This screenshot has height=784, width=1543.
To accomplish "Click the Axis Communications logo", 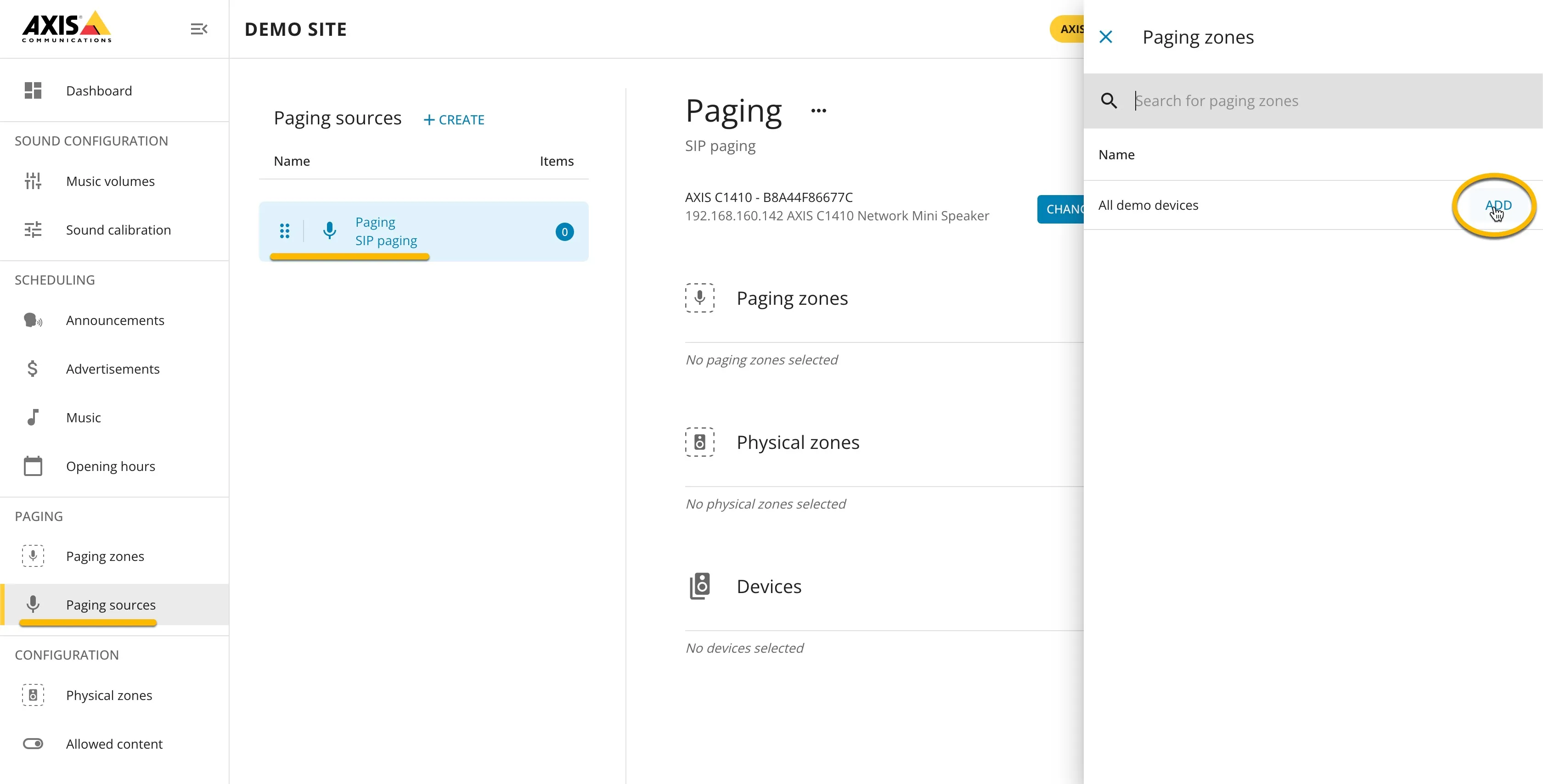I will tap(67, 27).
